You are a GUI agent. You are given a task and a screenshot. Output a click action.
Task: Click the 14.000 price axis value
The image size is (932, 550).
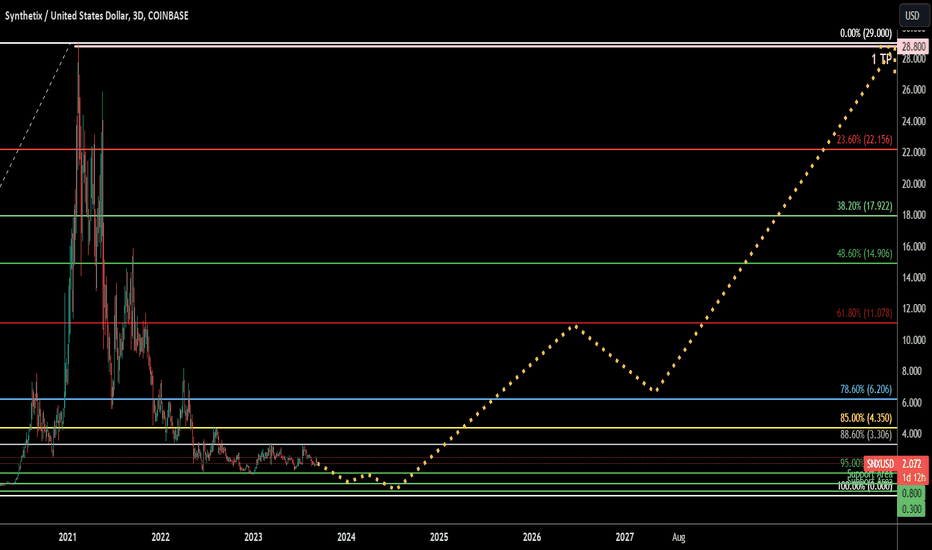click(x=914, y=278)
